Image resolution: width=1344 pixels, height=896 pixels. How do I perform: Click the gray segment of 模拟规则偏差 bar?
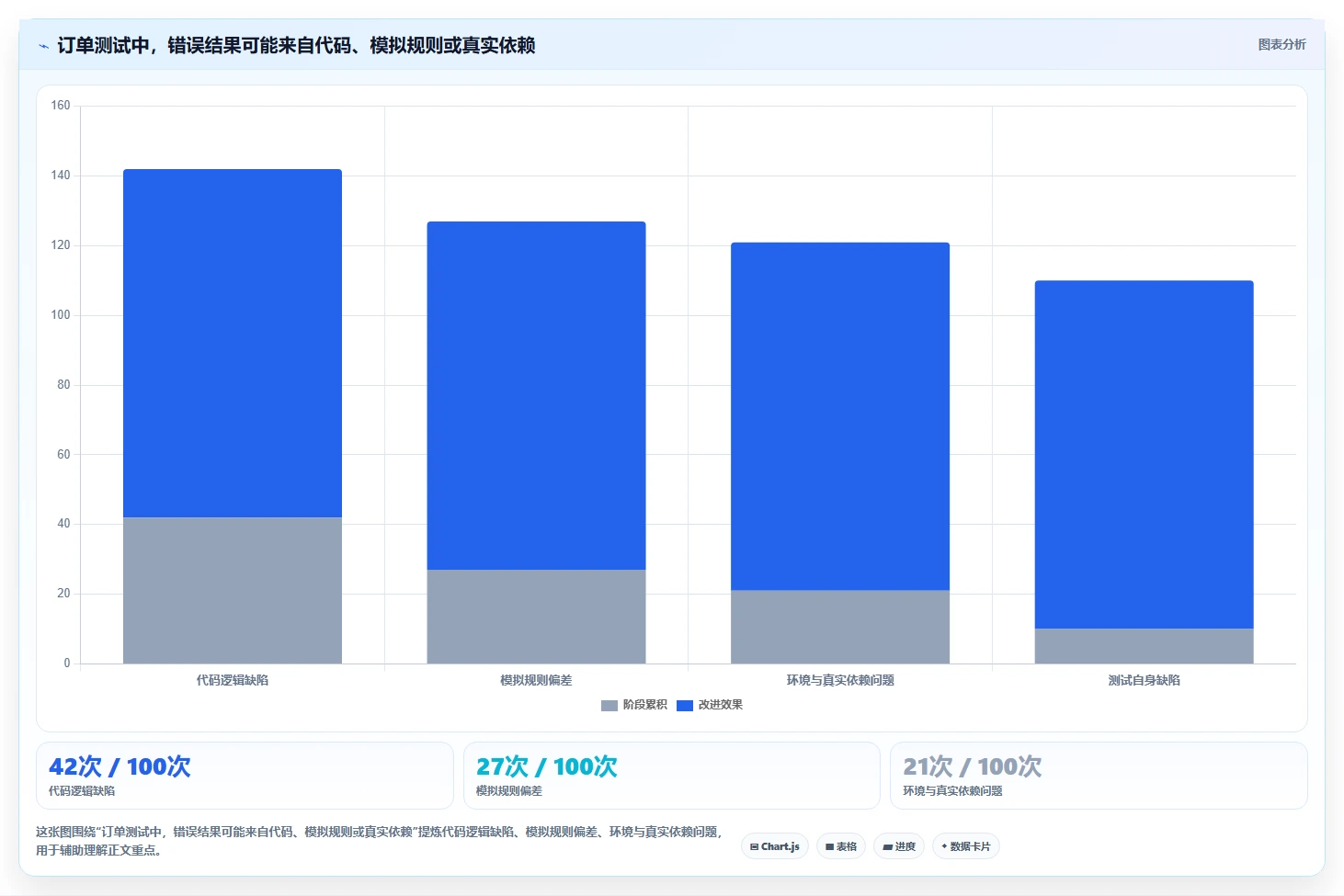click(536, 617)
